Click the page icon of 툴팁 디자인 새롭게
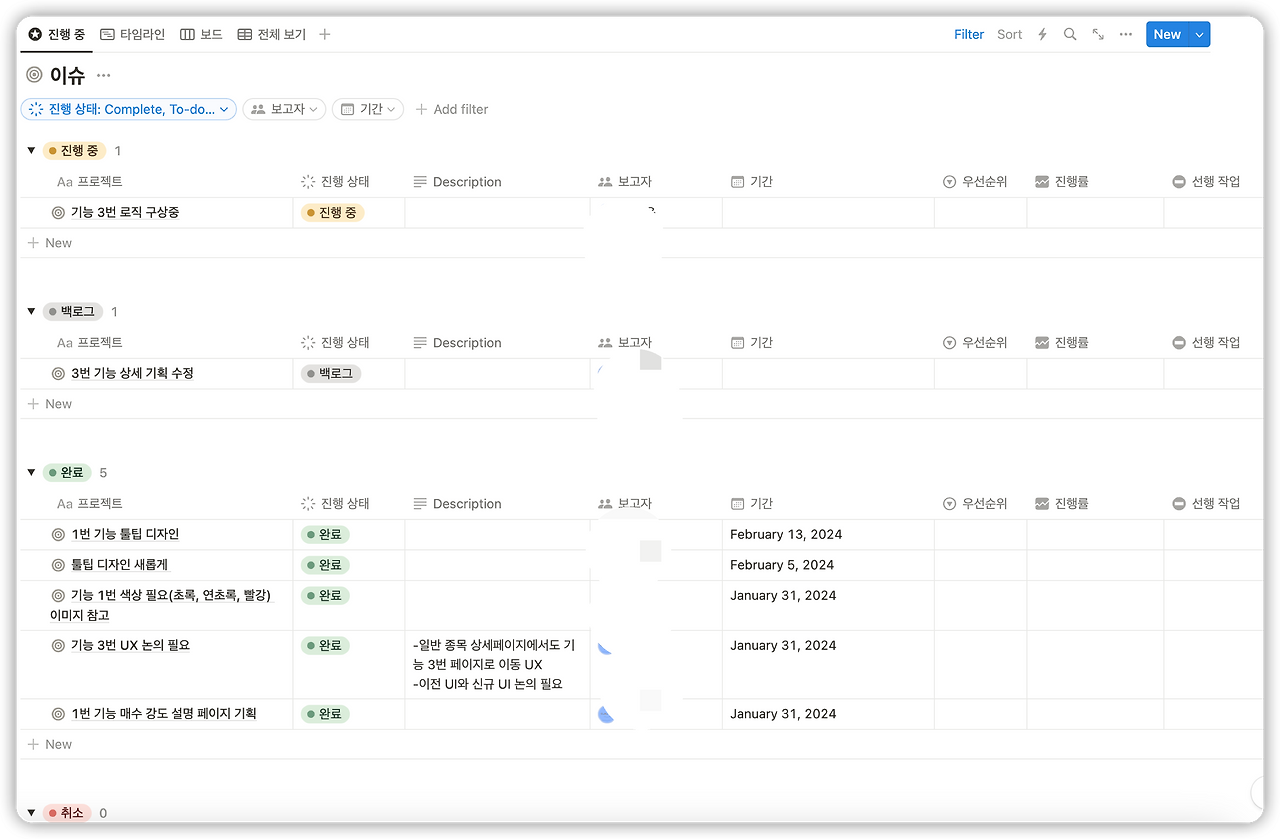The image size is (1280, 839). coord(58,565)
